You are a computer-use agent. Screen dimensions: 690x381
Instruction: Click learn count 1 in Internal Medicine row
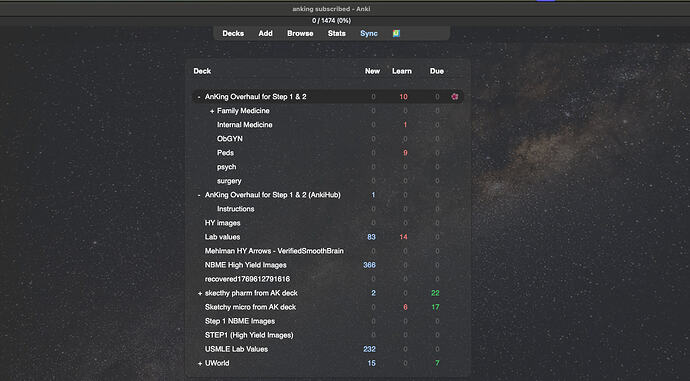(405, 125)
